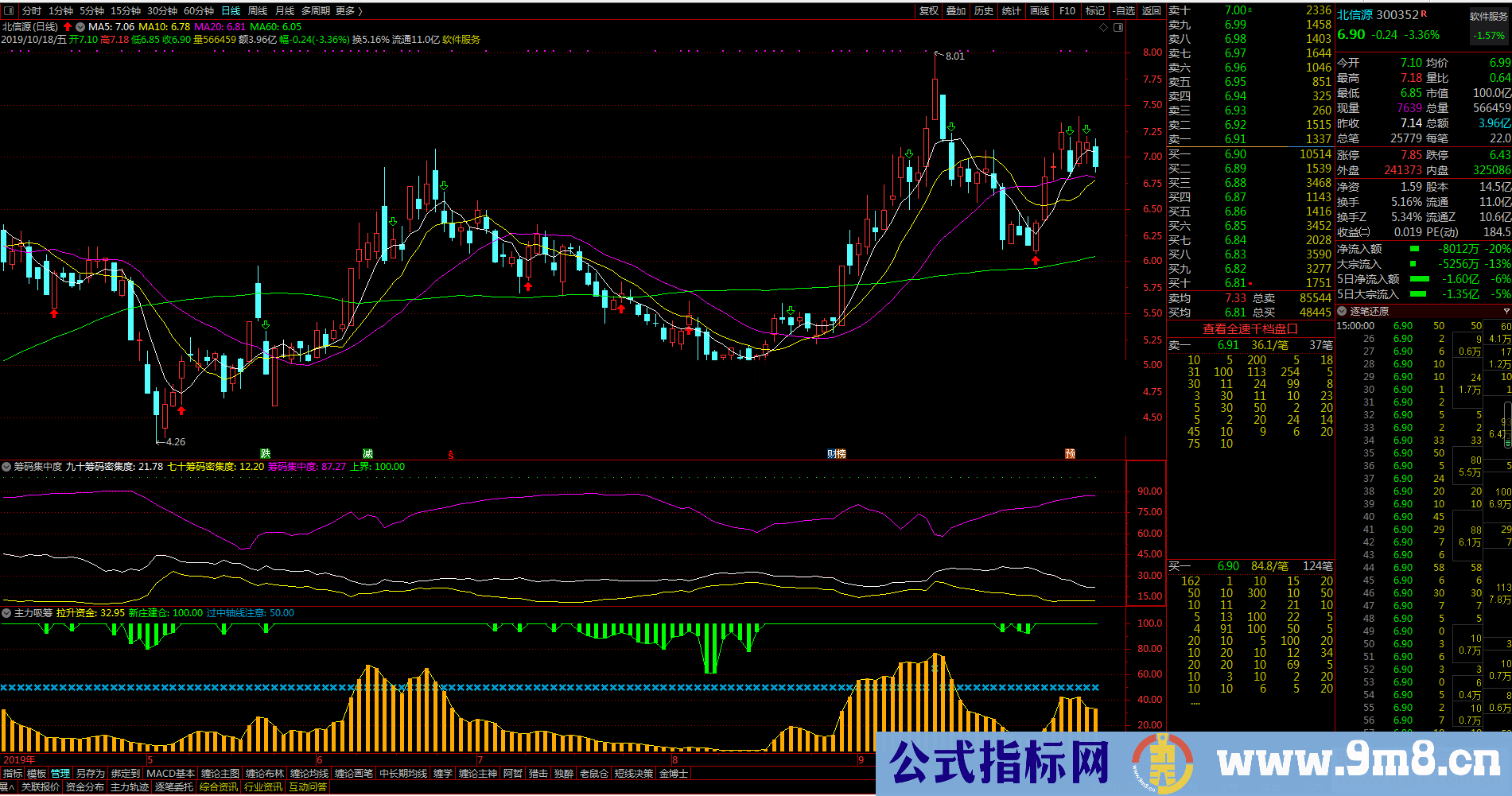Apply the 缠论布林 template
The width and height of the screenshot is (1512, 796).
pyautogui.click(x=265, y=773)
